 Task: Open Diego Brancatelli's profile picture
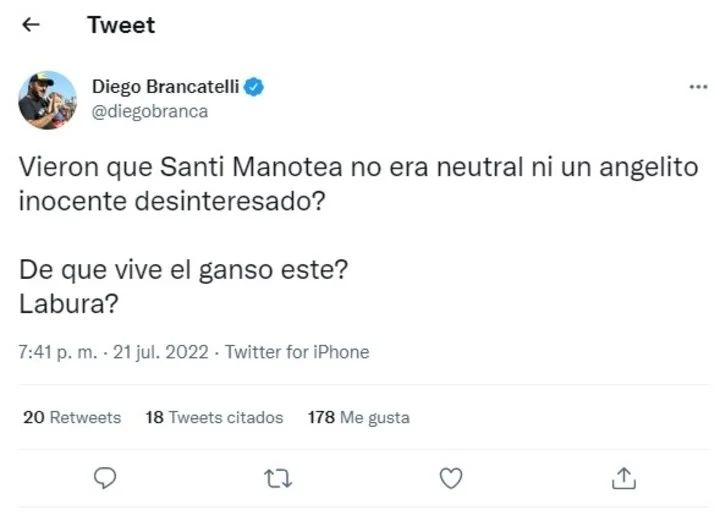(47, 100)
